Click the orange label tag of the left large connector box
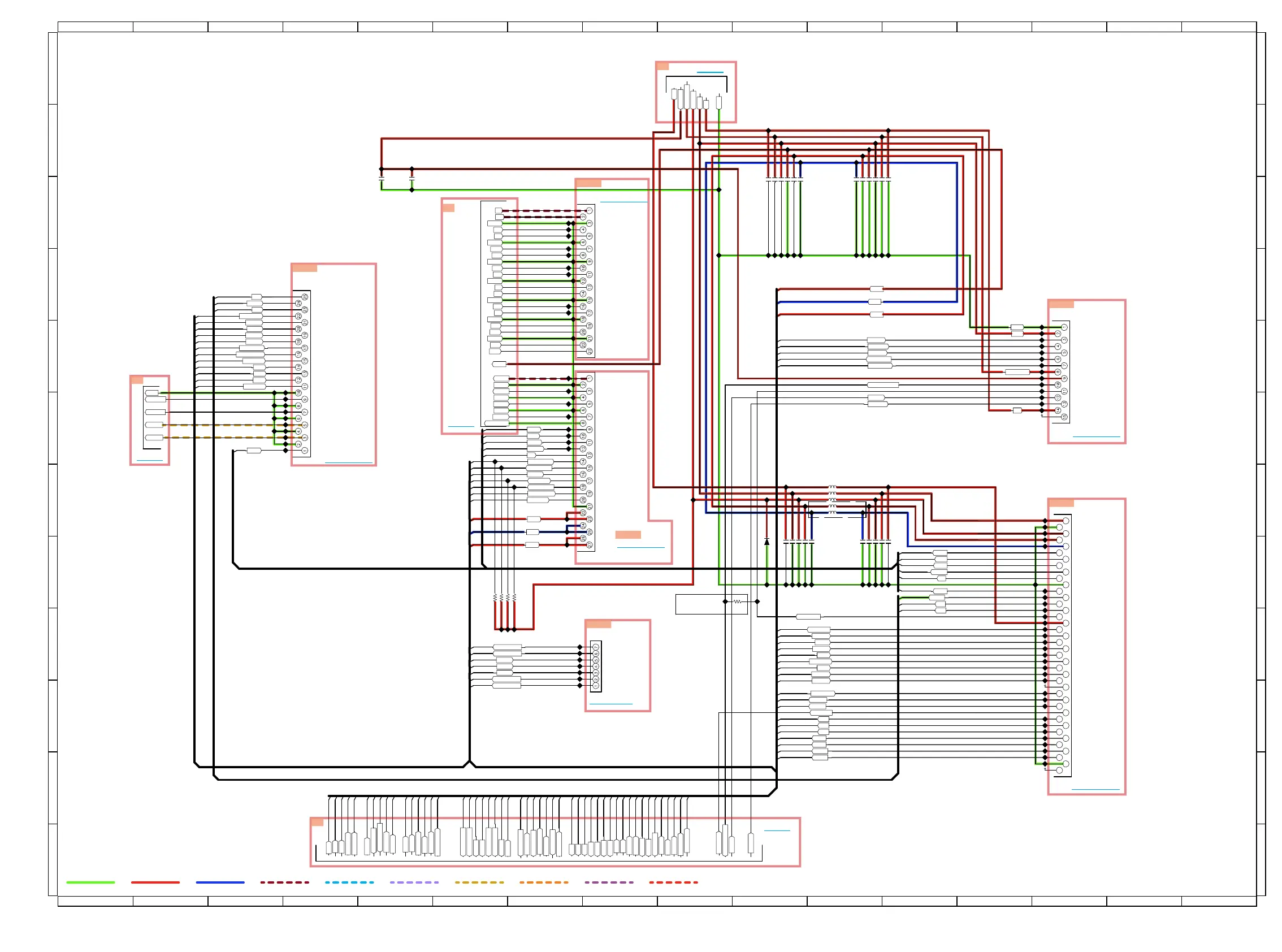Screen dimensions: 1282x952 [304, 268]
